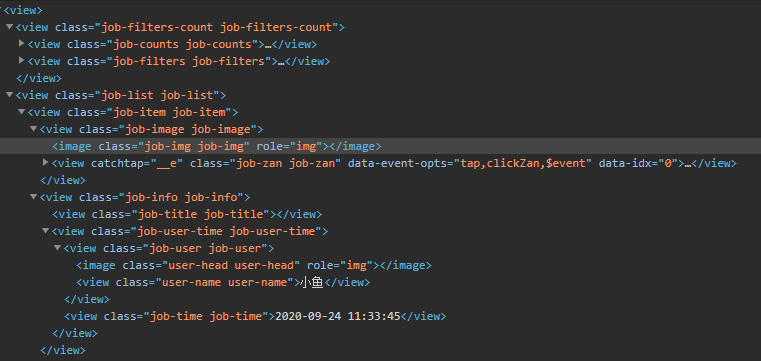This screenshot has width=761, height=361.
Task: Select the job-title view row
Action: click(380, 214)
